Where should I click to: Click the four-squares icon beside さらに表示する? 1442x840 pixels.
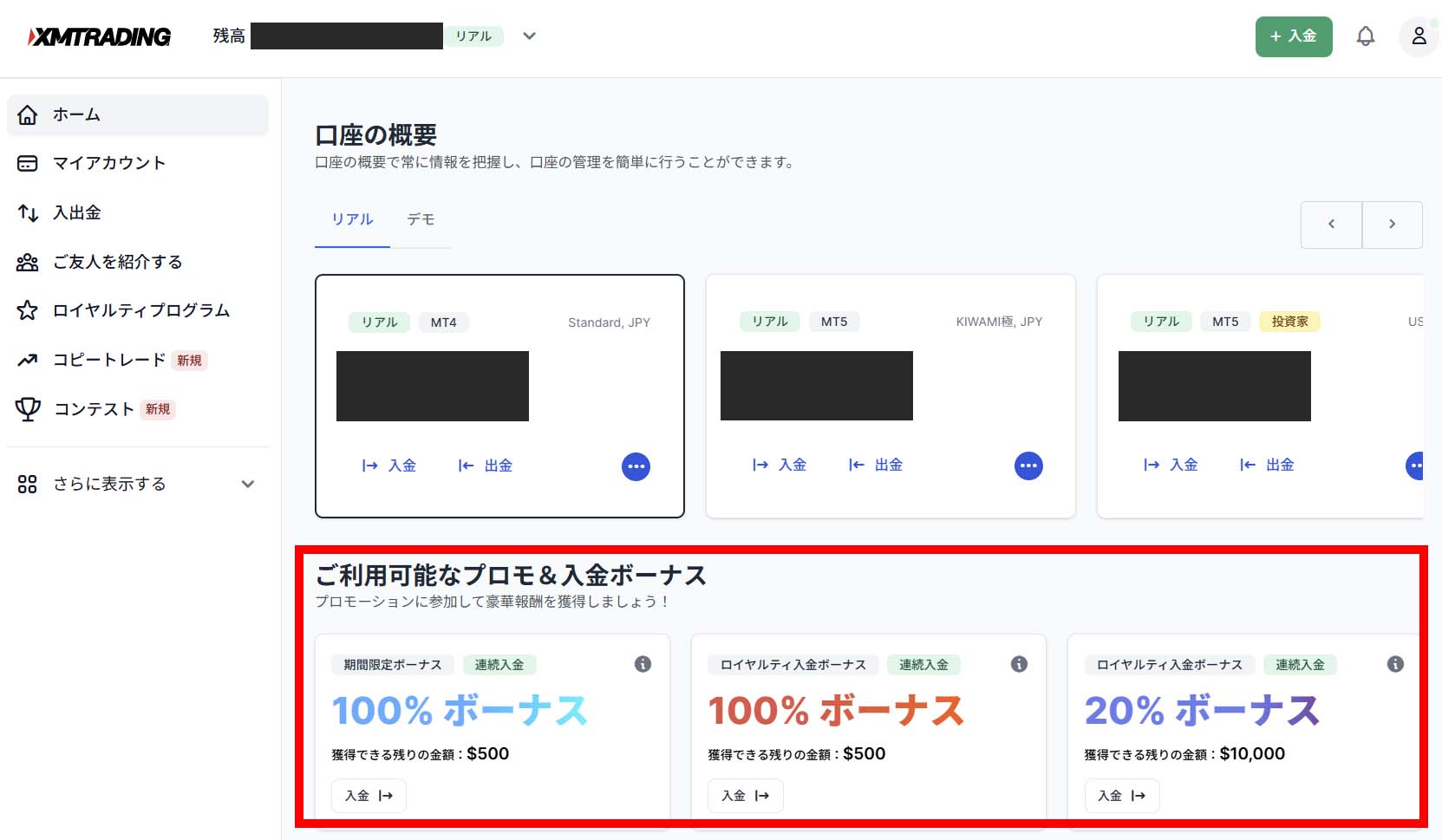tap(28, 484)
